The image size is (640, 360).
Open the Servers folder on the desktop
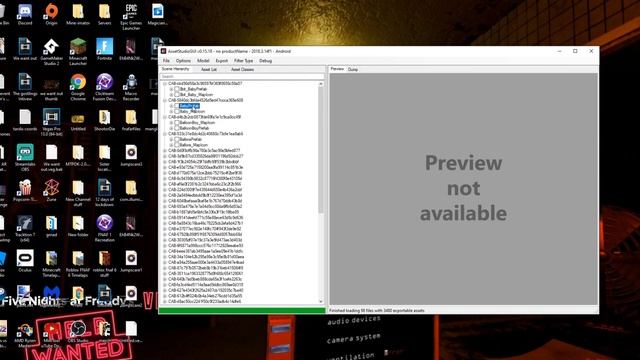click(104, 15)
